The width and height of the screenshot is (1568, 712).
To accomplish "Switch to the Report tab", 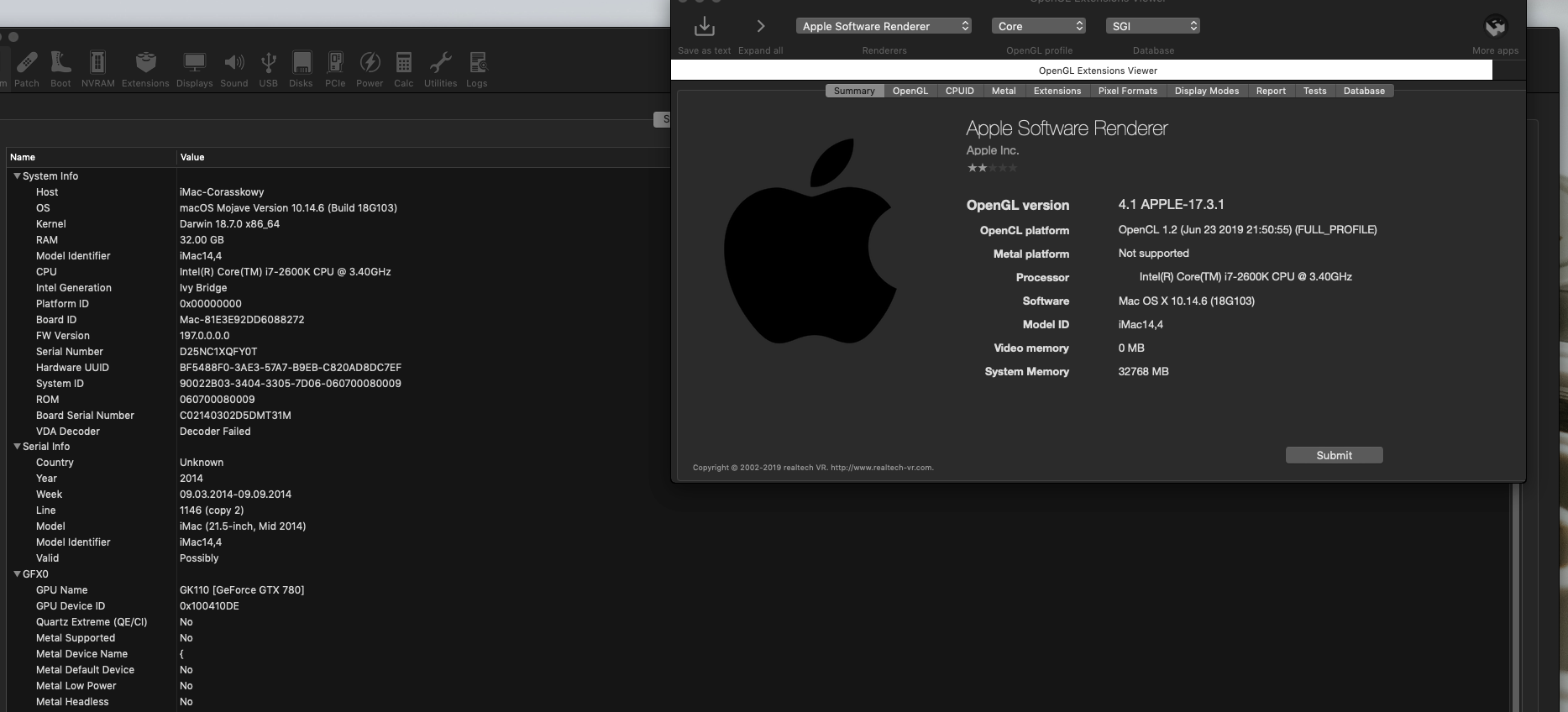I will click(1271, 91).
